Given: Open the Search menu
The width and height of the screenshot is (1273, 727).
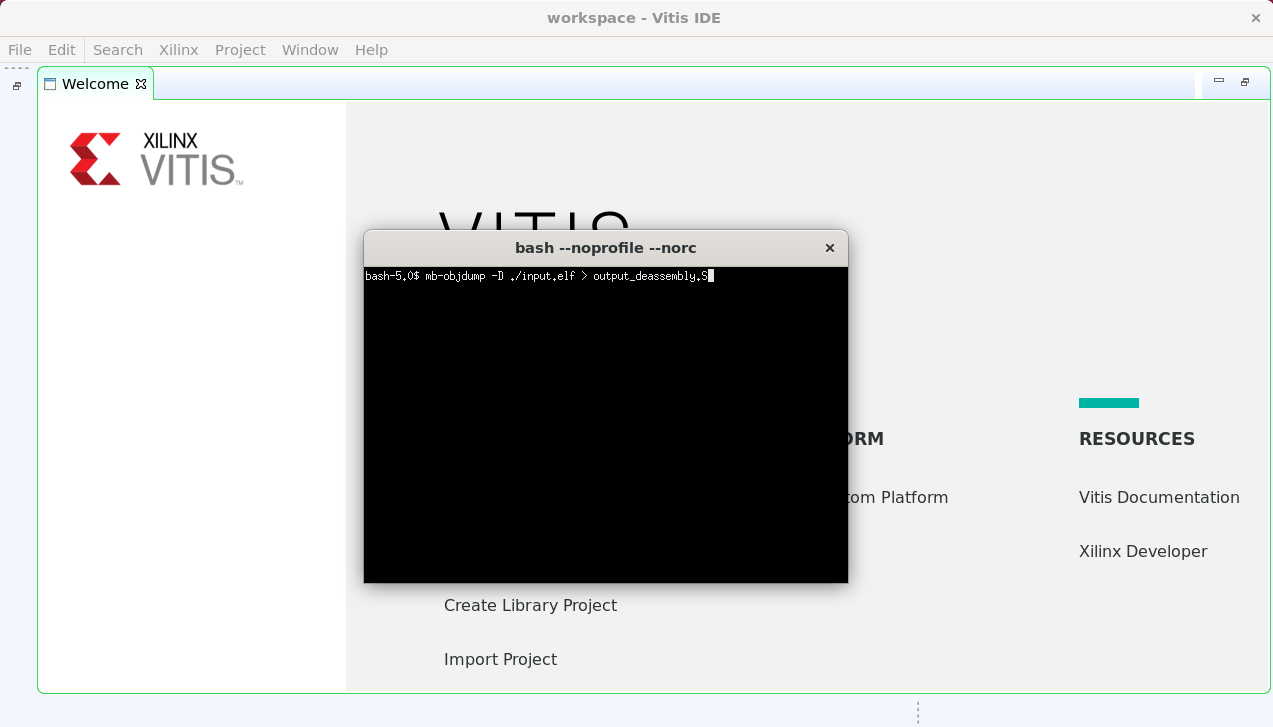Looking at the screenshot, I should 117,49.
